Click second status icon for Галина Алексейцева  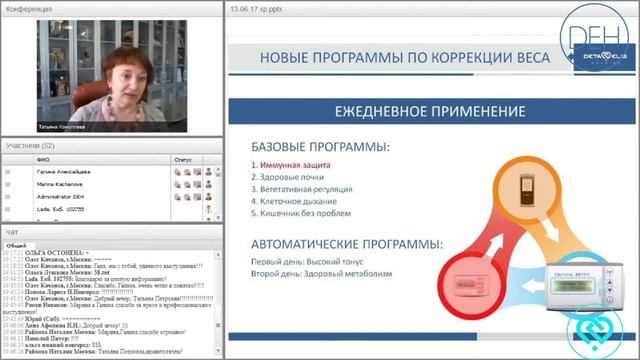[x=187, y=172]
